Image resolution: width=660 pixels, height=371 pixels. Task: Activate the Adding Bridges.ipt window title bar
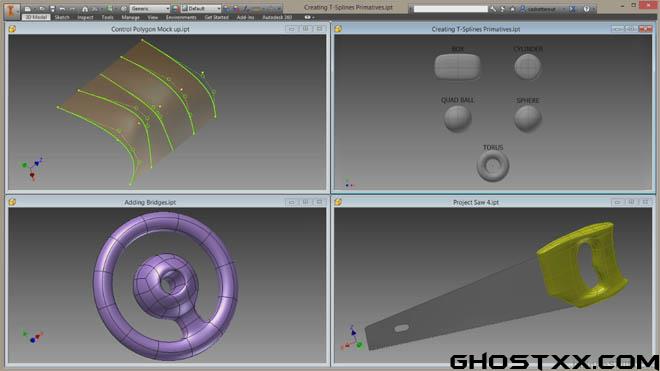pos(150,203)
